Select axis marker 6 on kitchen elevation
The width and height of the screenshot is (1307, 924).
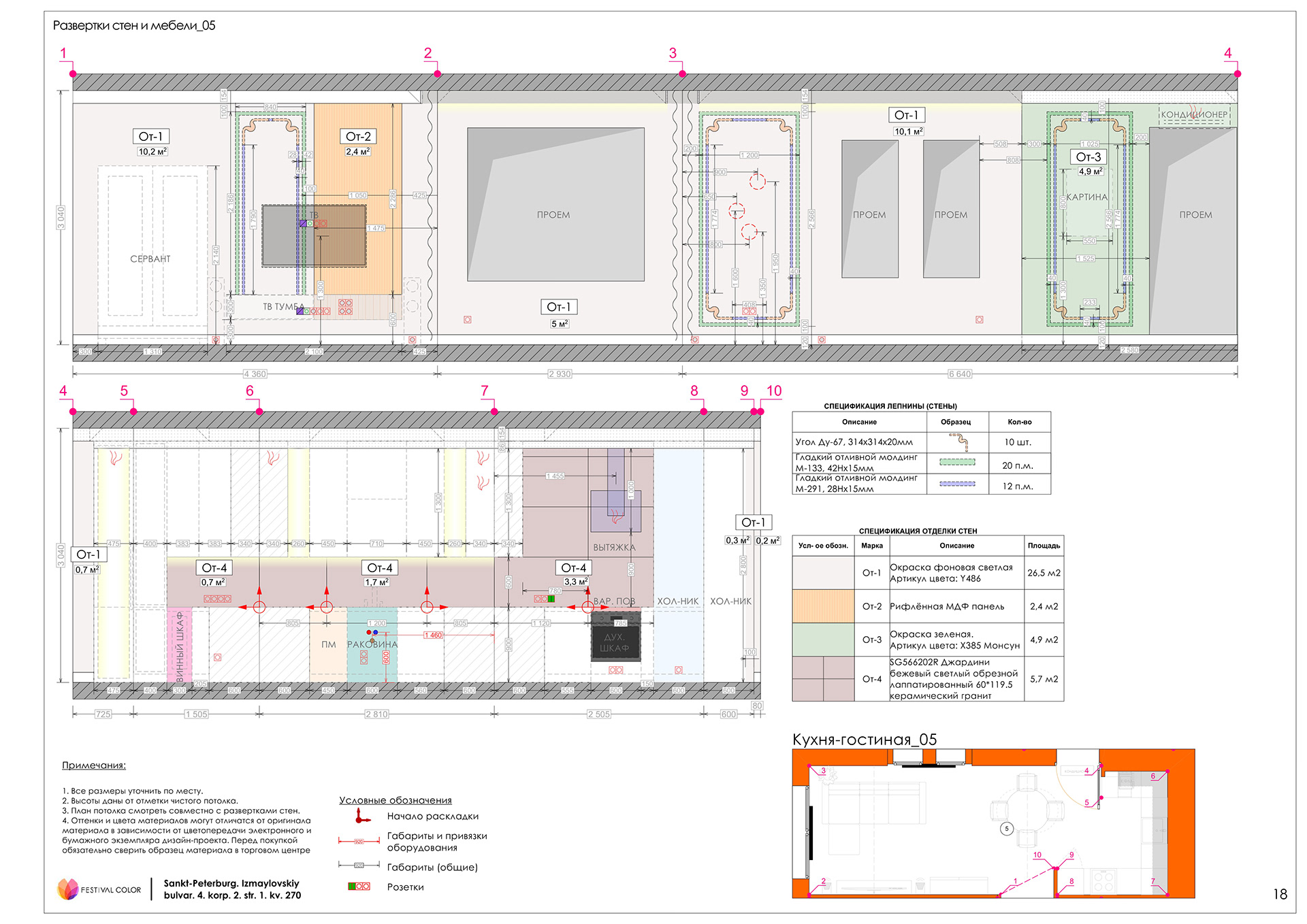point(250,391)
